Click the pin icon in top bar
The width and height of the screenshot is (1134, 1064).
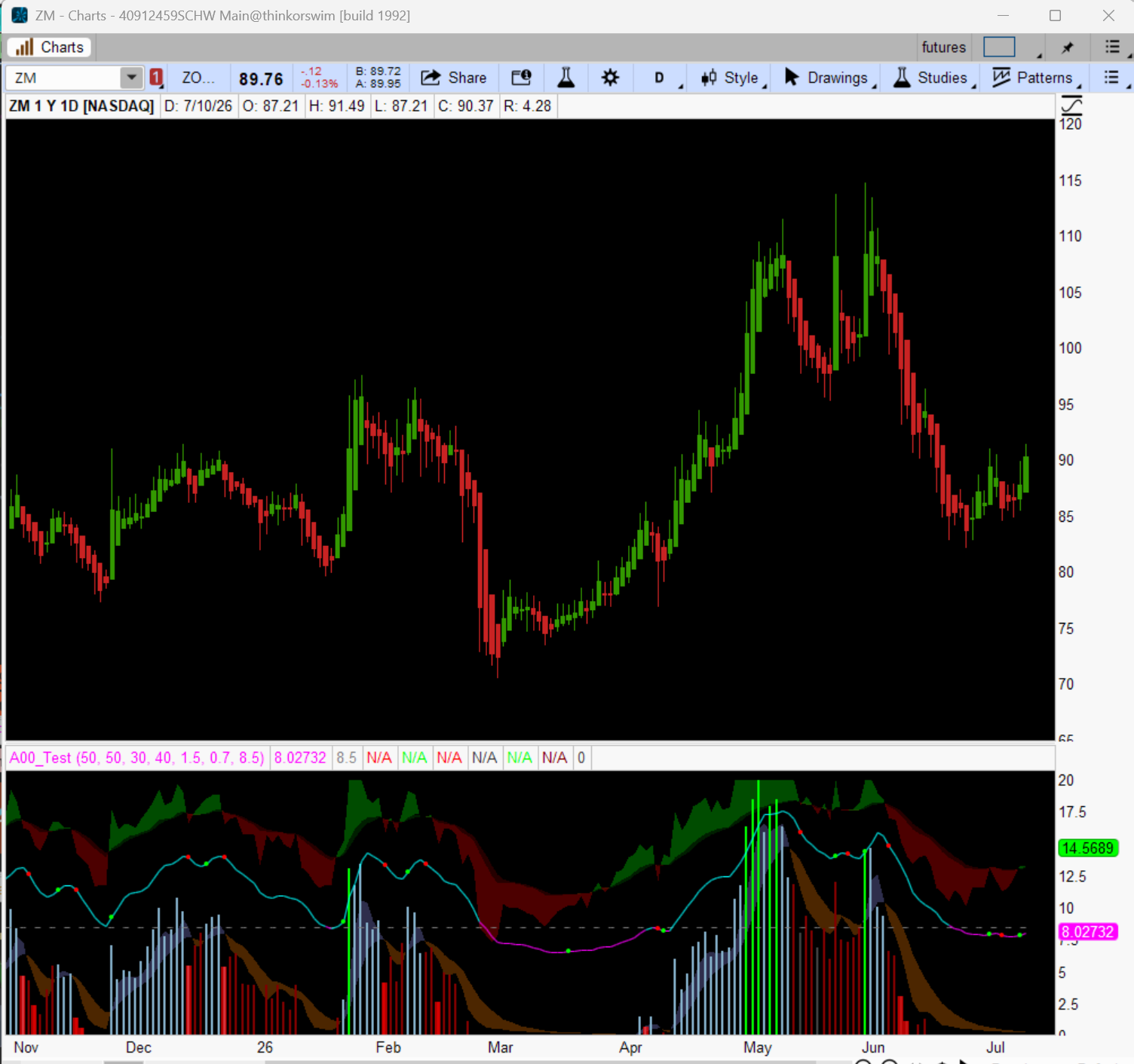(1067, 48)
